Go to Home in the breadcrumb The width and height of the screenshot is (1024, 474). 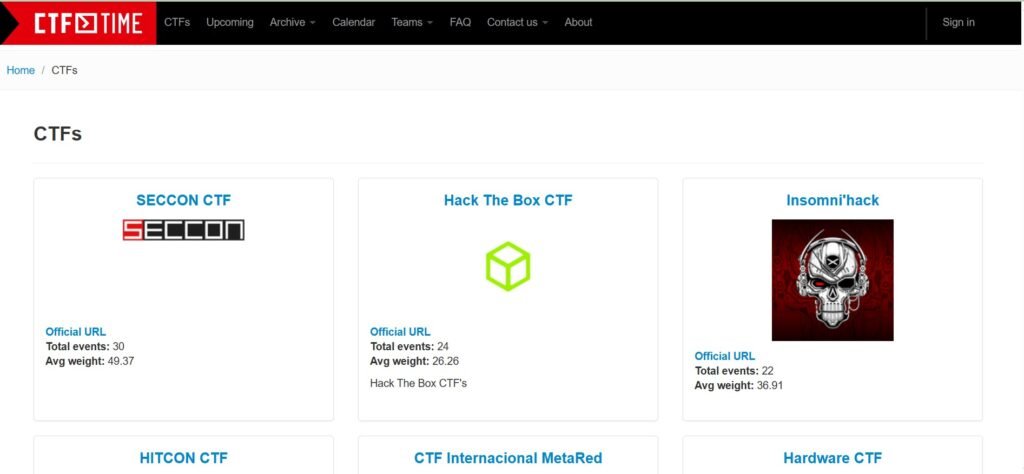point(21,71)
